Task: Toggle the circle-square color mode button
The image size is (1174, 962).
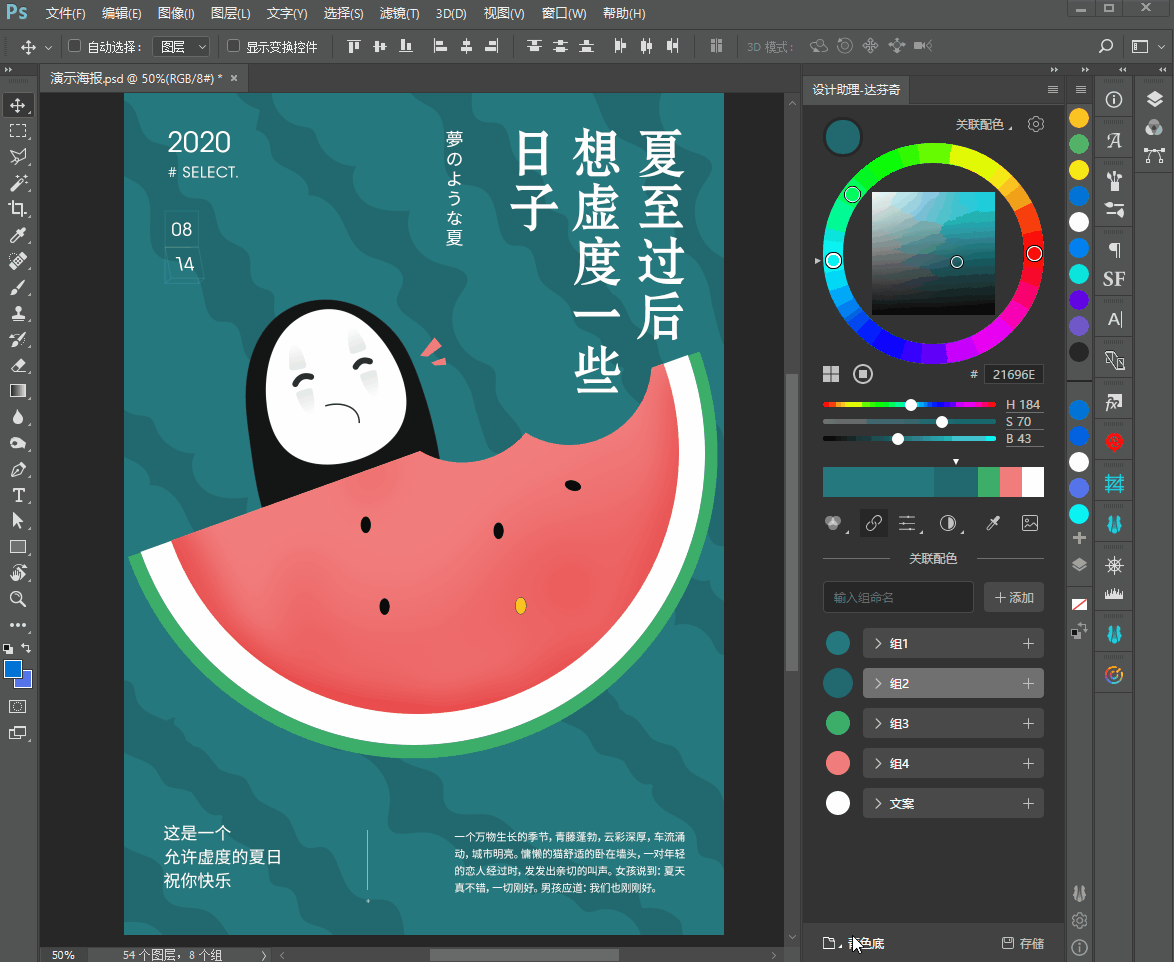Action: point(863,374)
